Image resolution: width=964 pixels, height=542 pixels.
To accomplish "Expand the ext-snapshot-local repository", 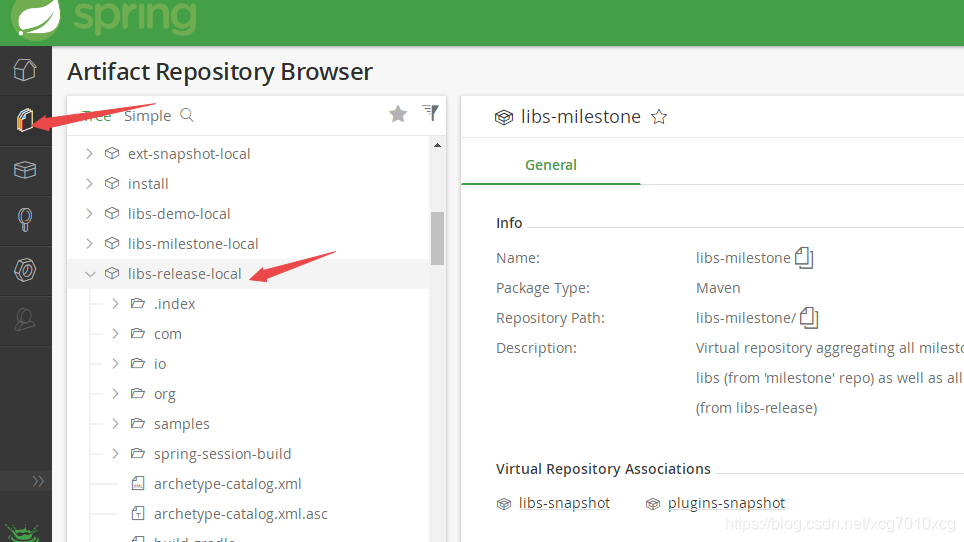I will tap(89, 153).
